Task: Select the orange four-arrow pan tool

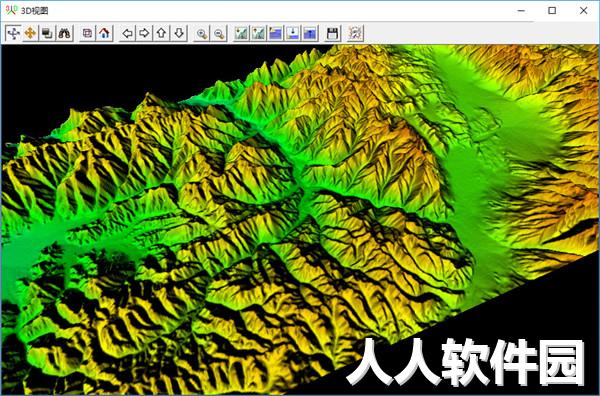Action: click(30, 33)
